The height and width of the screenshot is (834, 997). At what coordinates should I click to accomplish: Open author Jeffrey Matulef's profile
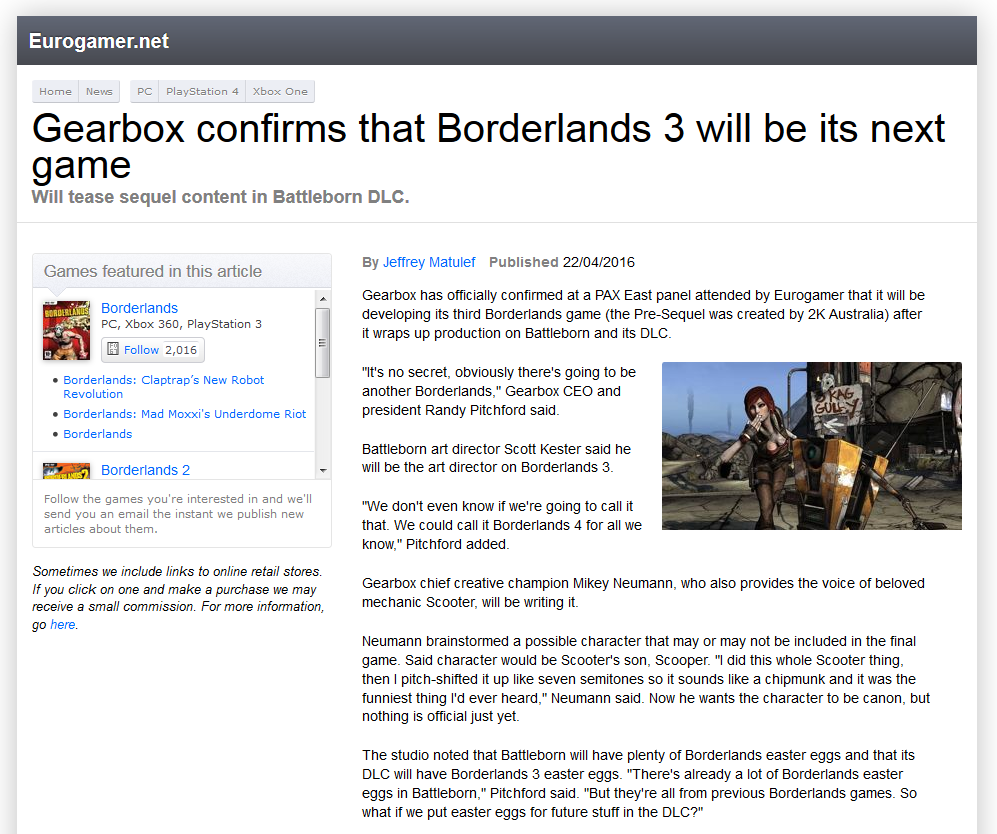pyautogui.click(x=429, y=262)
